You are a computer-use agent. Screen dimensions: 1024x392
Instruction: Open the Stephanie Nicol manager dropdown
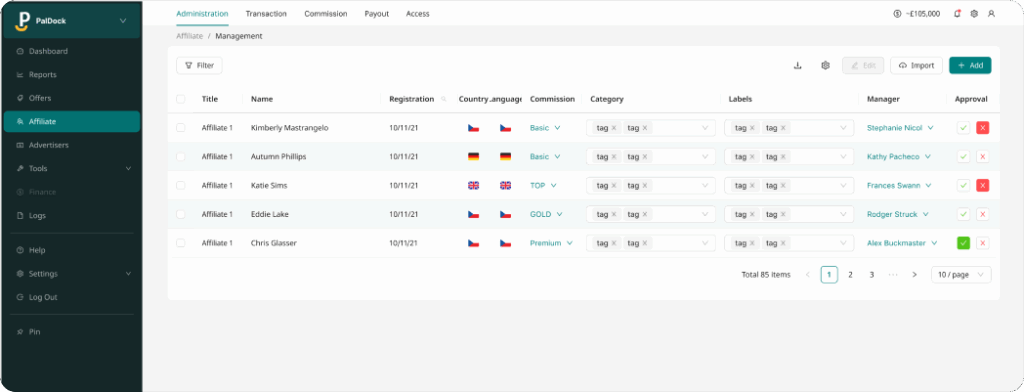[900, 128]
